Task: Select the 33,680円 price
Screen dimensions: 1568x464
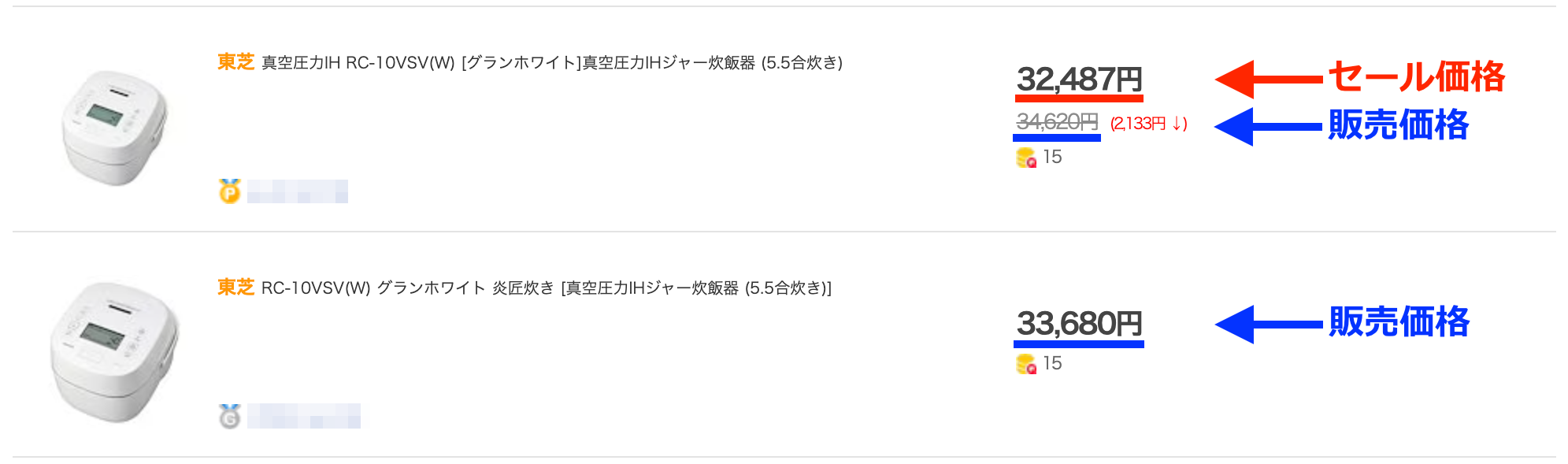Action: point(1079,324)
